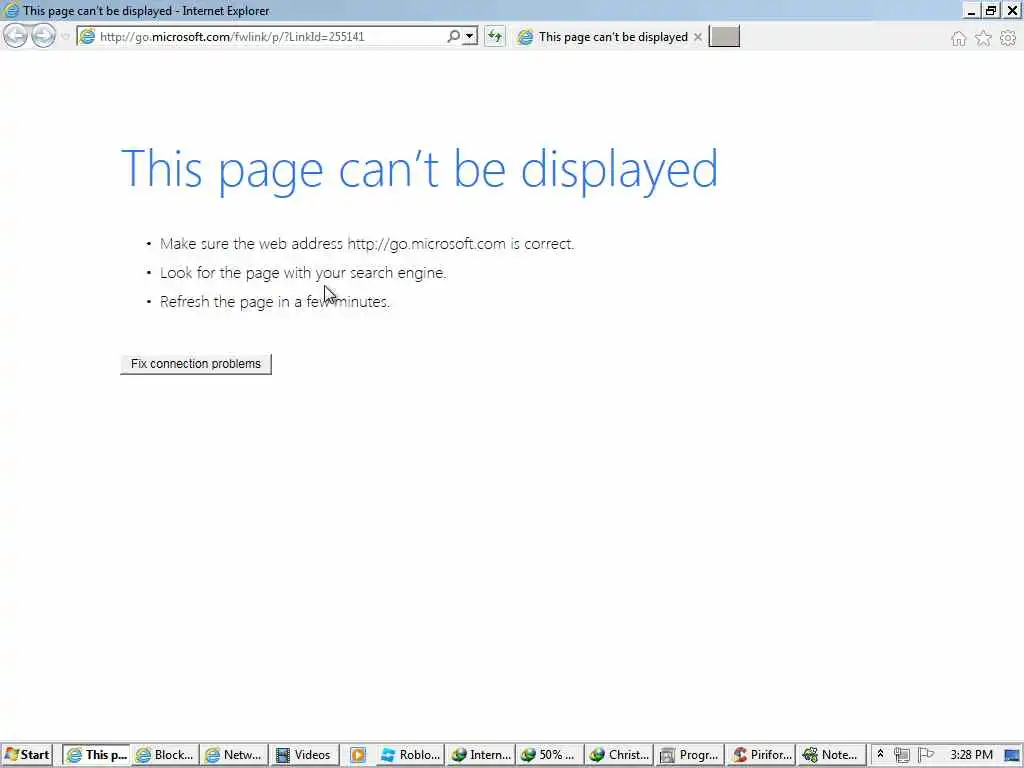Open Favorites with the star icon
The image size is (1024, 768).
(x=983, y=39)
